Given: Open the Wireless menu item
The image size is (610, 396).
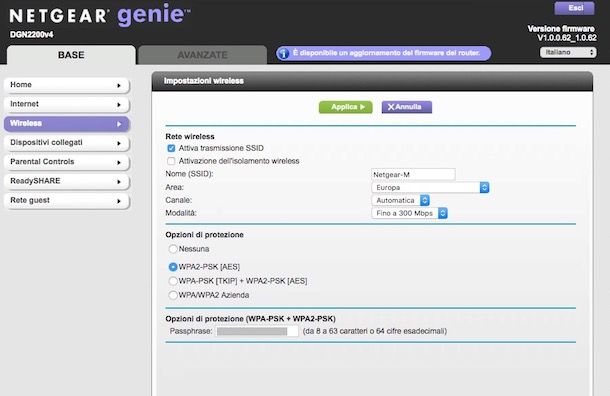Looking at the screenshot, I should pyautogui.click(x=67, y=124).
